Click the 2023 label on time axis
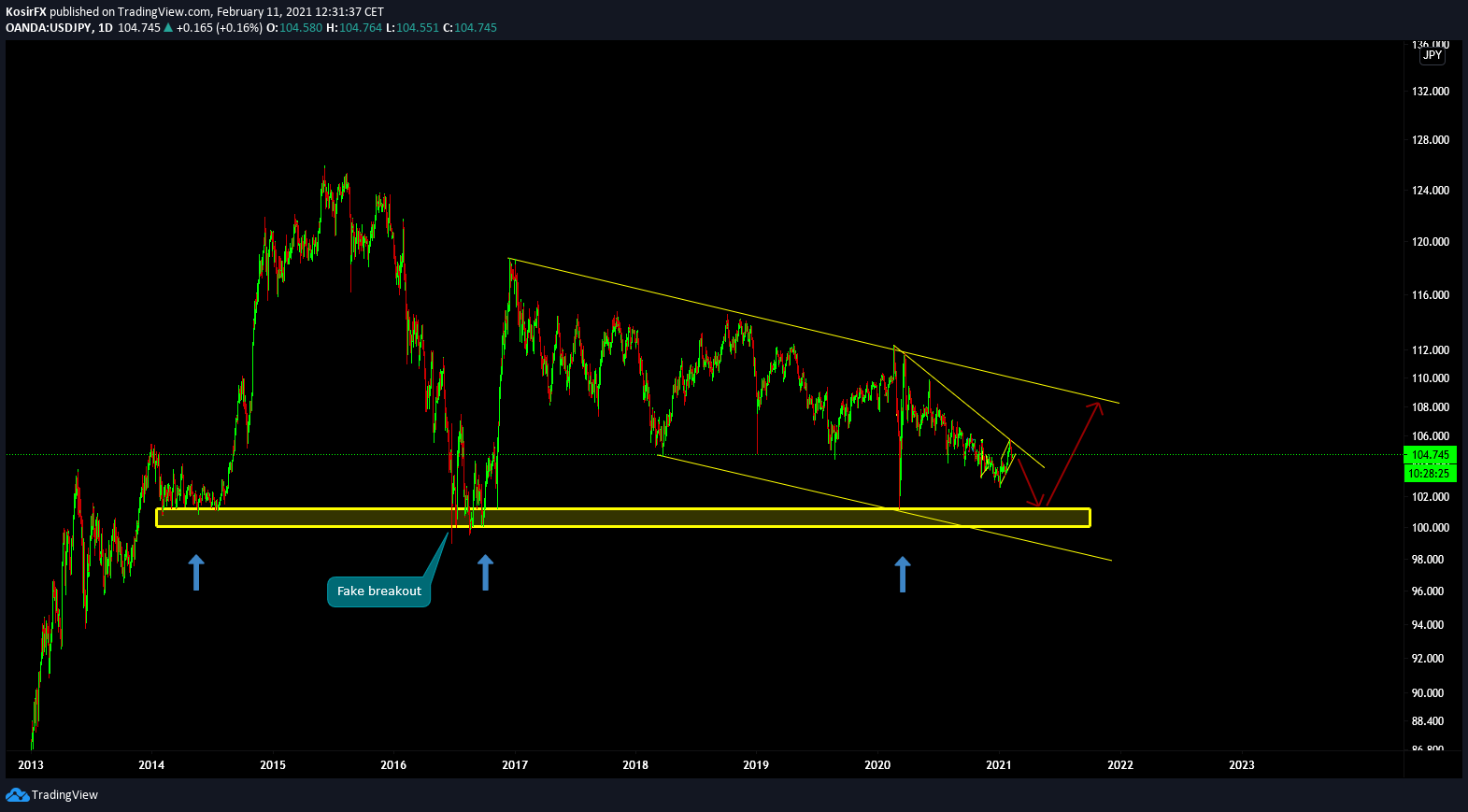 coord(1242,765)
